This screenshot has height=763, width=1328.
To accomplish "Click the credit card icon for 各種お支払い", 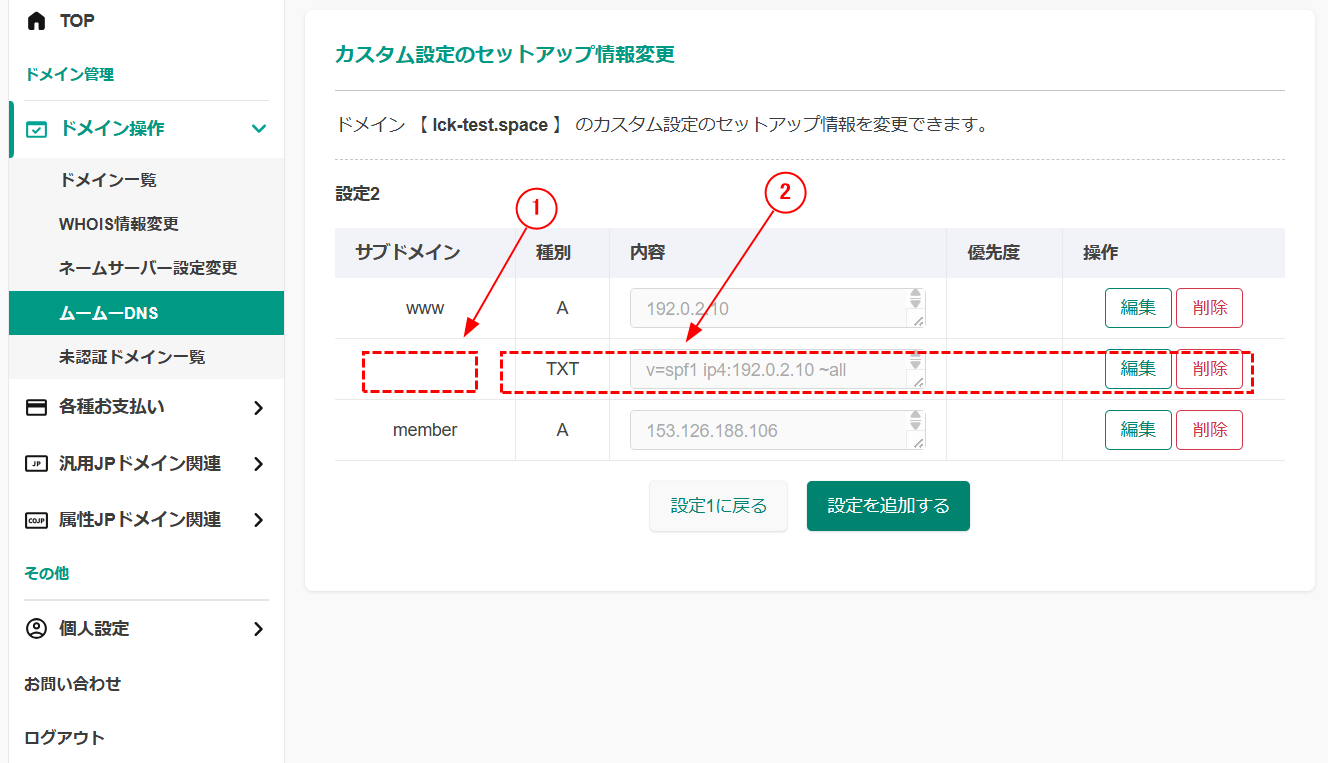I will coord(36,407).
